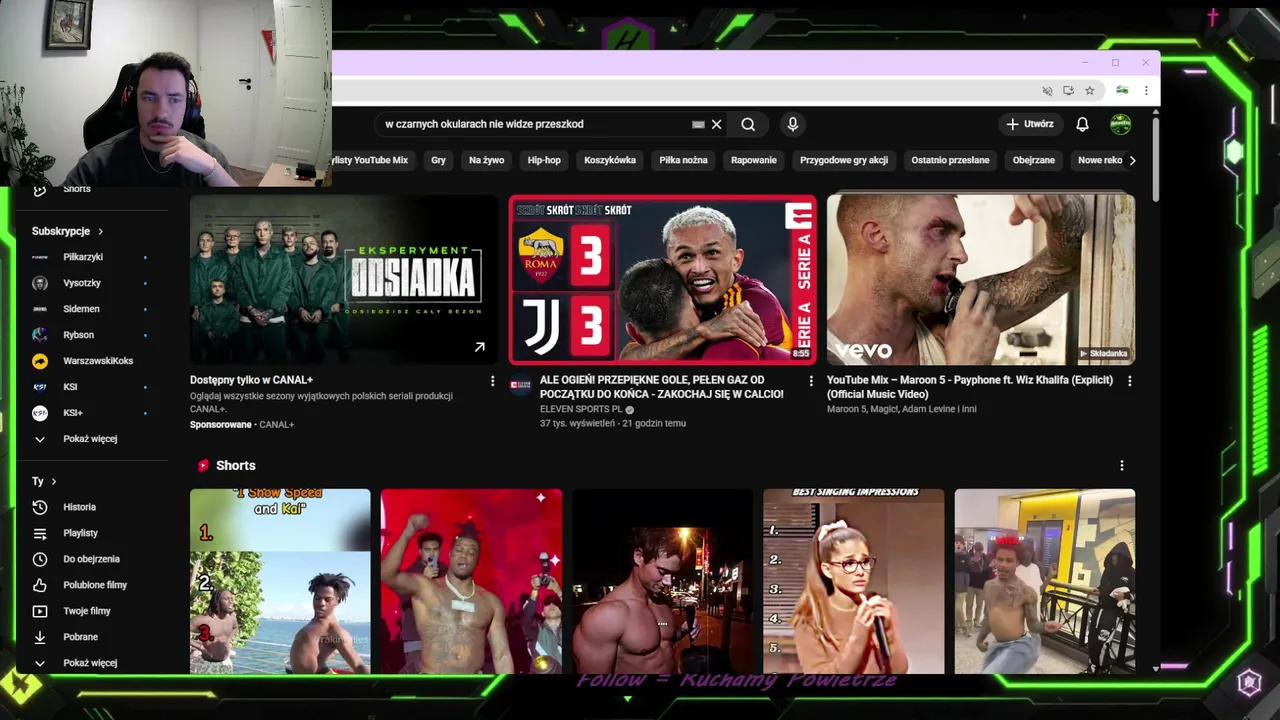This screenshot has height=720, width=1280.
Task: Click the page vertical scrollbar
Action: point(1156,160)
